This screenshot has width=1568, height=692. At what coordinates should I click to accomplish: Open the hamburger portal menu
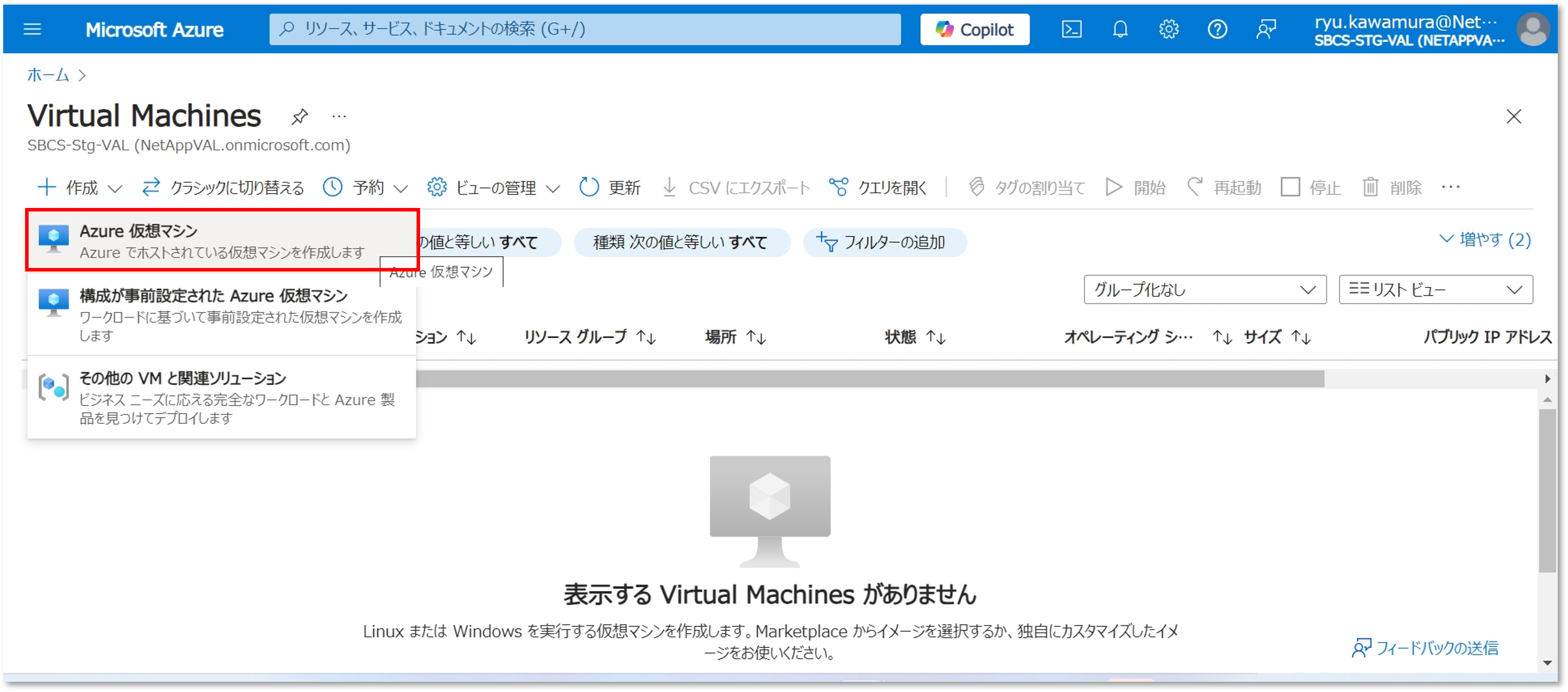click(x=32, y=29)
